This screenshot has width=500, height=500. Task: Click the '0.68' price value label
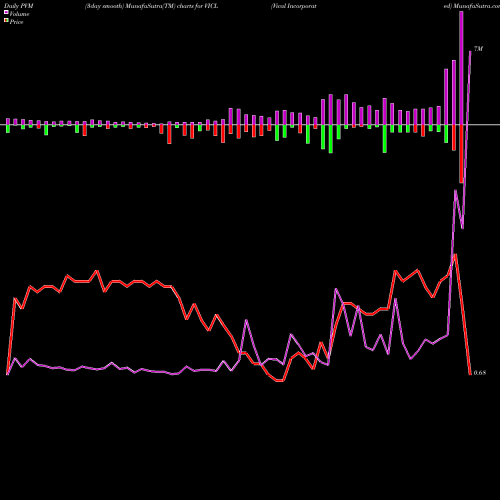tap(480, 373)
